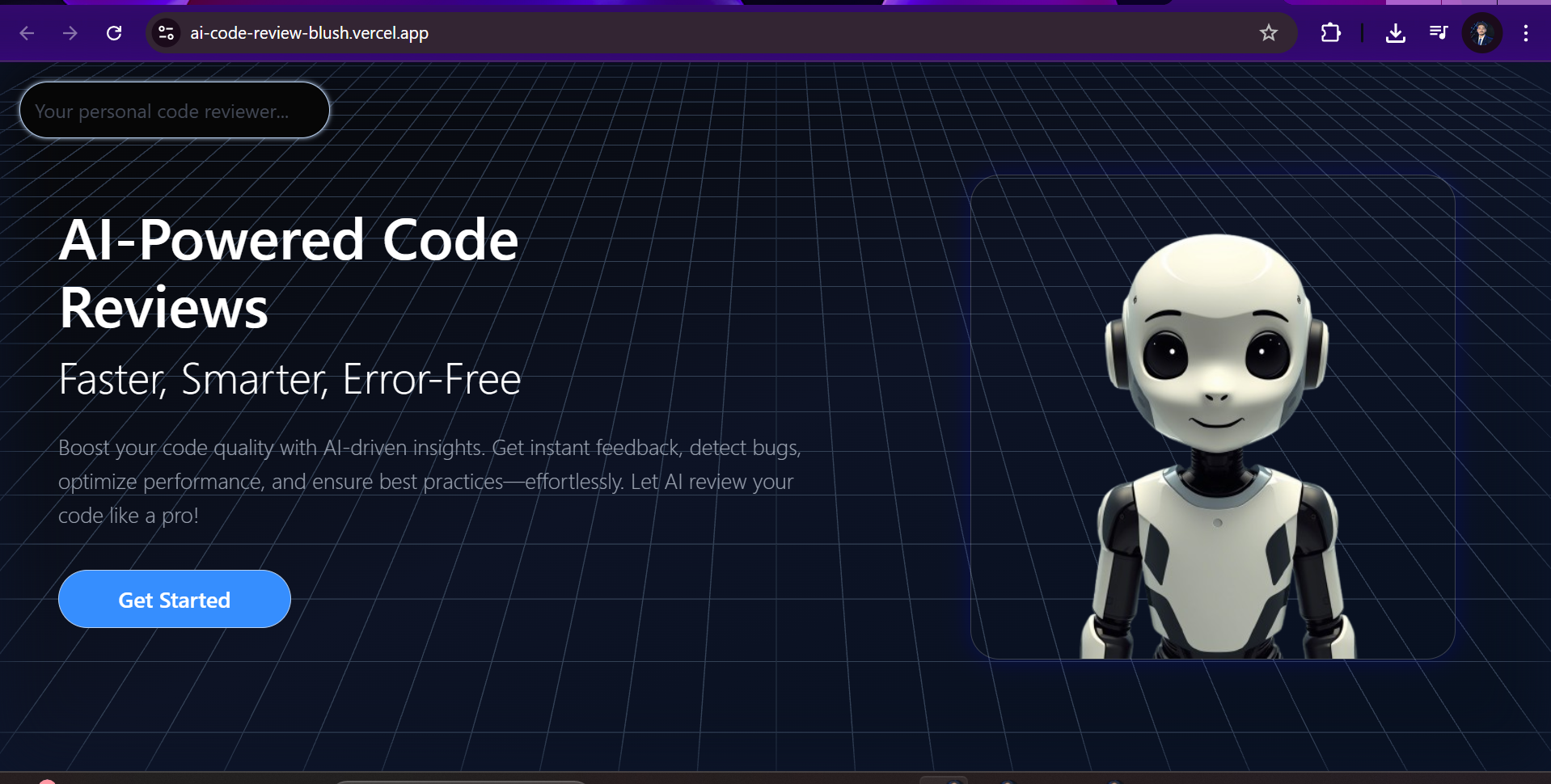The image size is (1551, 784).
Task: Open the Extensions puzzle icon
Action: pos(1330,33)
